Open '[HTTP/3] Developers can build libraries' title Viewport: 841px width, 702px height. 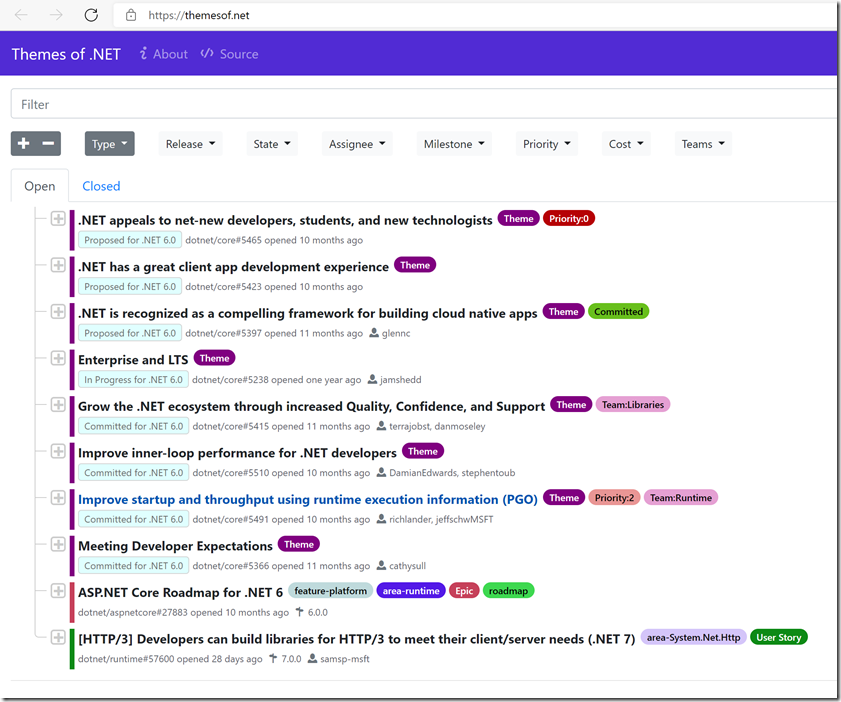coord(356,639)
